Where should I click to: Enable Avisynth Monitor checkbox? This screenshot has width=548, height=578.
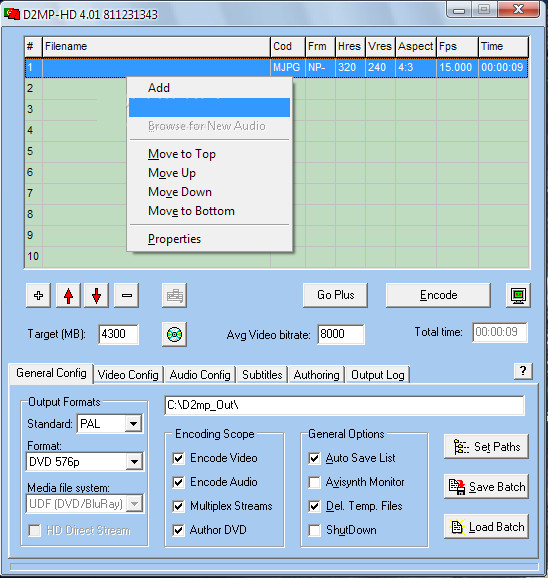pos(314,482)
